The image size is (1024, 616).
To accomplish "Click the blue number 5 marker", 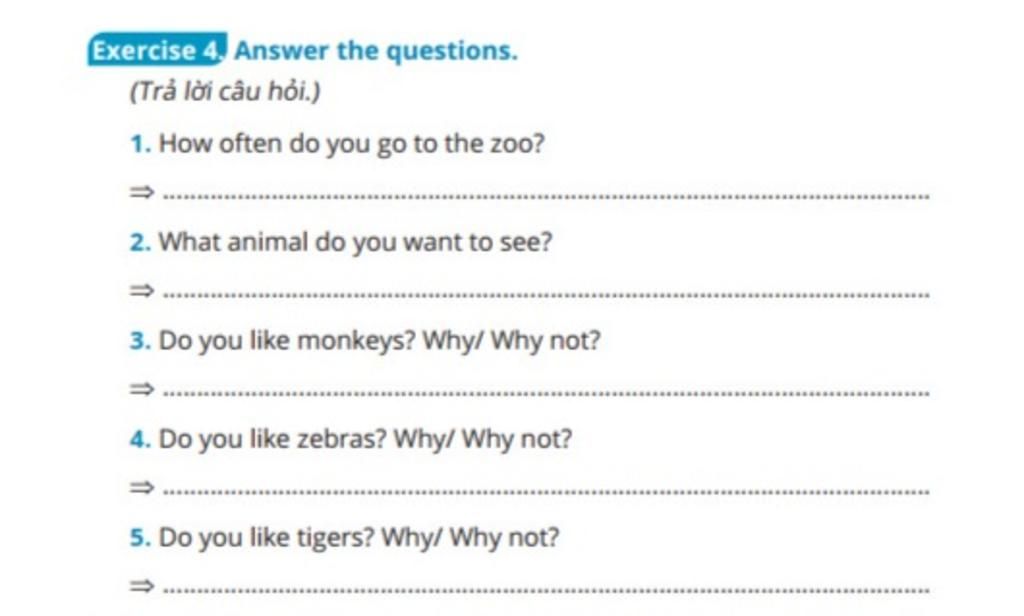I will tap(139, 539).
